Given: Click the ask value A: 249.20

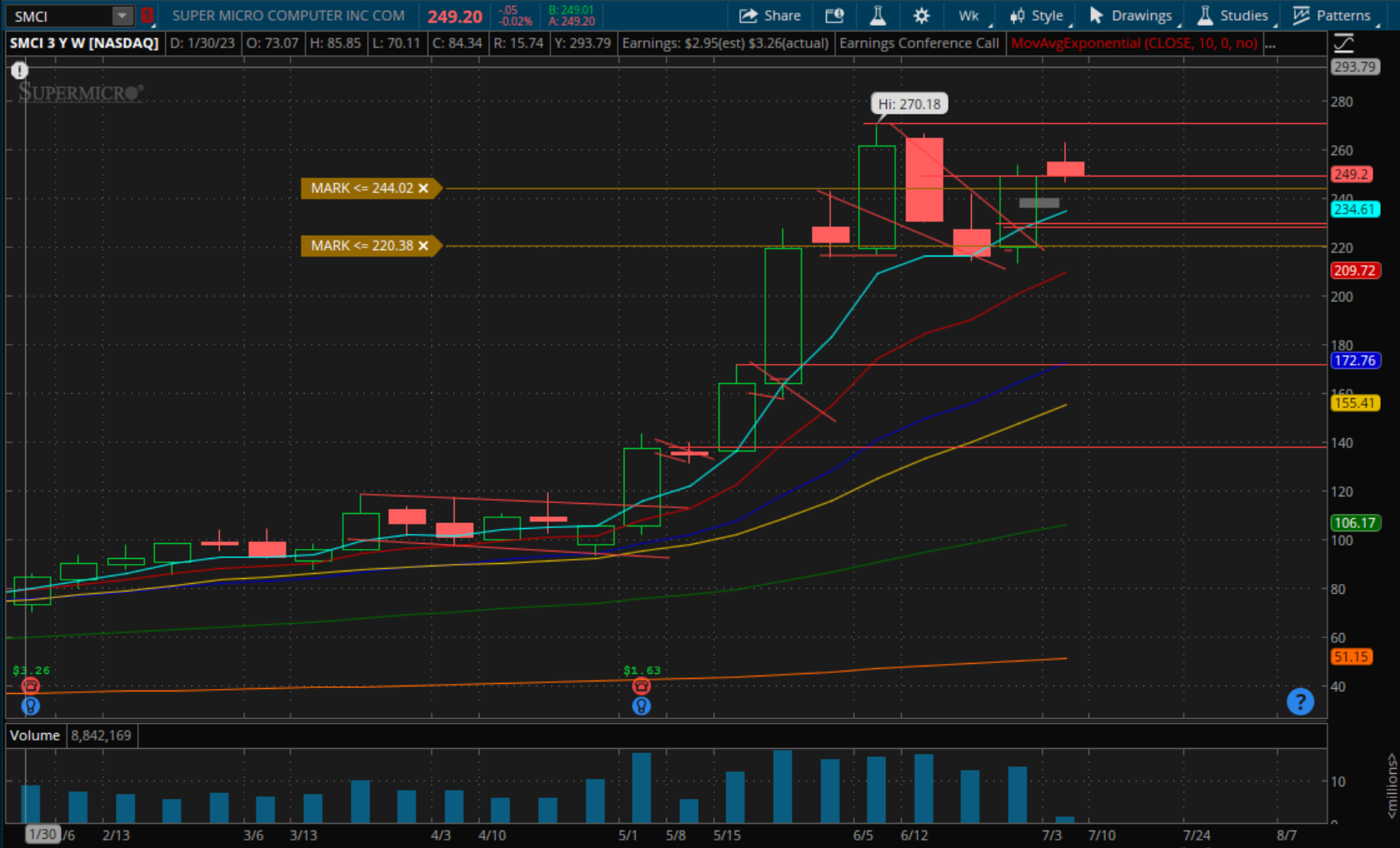Looking at the screenshot, I should (571, 21).
